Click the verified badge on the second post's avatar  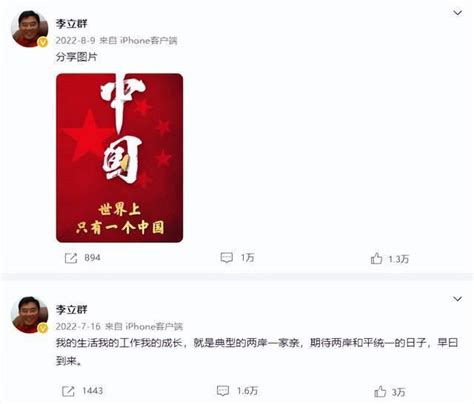click(43, 328)
